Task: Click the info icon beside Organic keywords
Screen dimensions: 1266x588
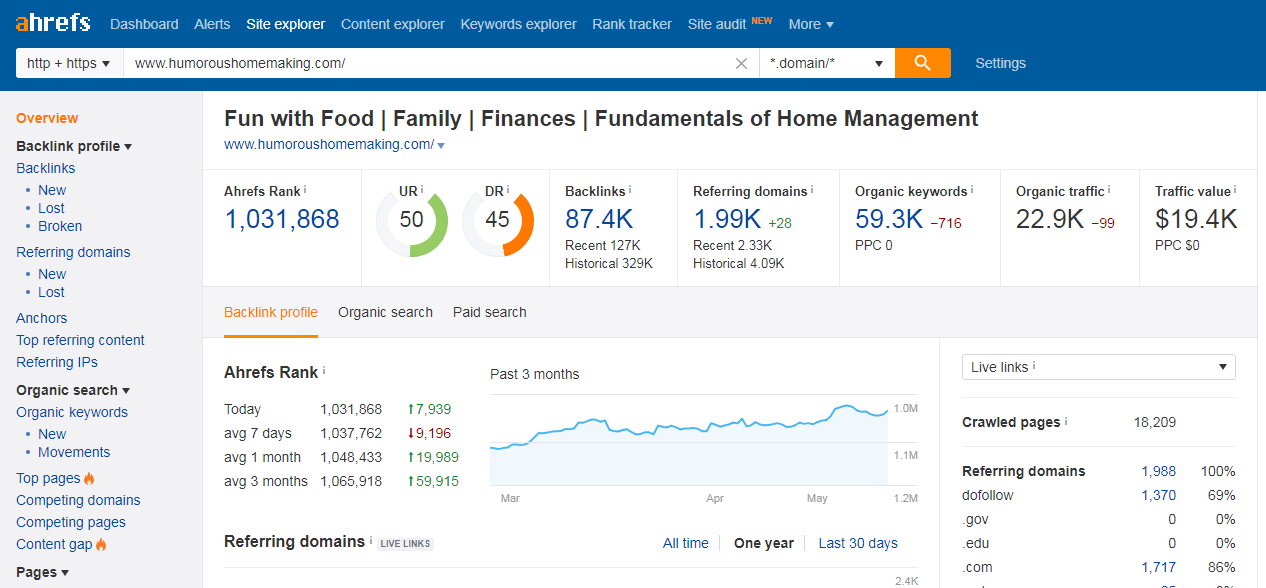Action: pos(972,190)
